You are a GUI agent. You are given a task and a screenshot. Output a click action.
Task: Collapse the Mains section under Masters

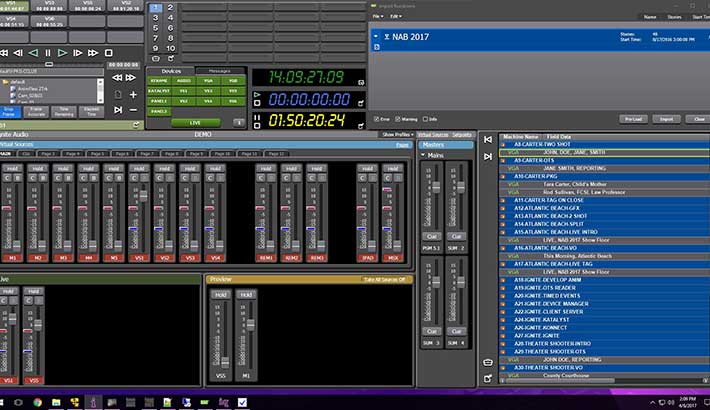422,156
